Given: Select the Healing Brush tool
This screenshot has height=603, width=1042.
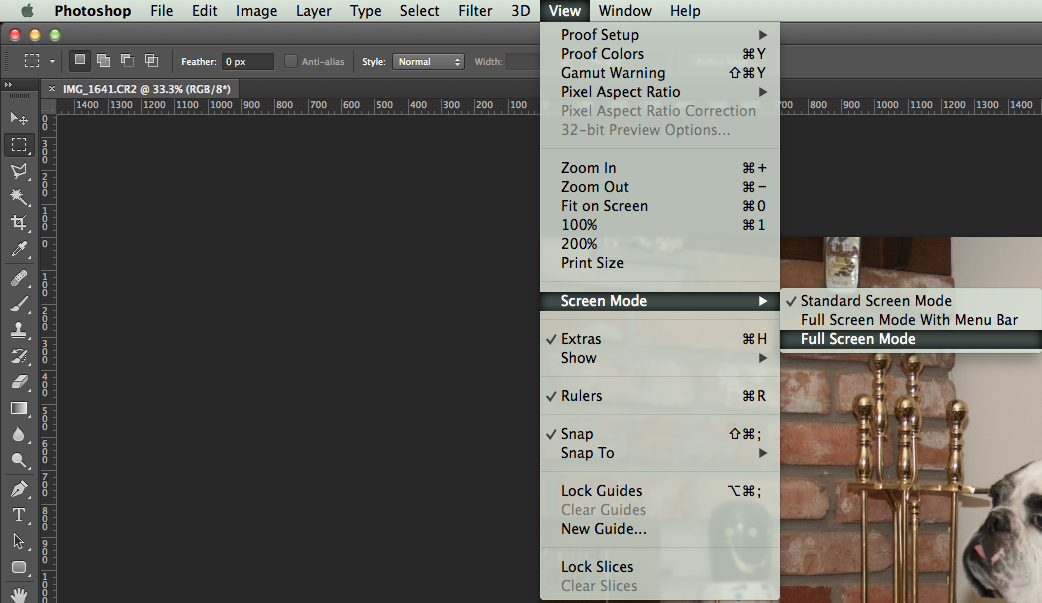Looking at the screenshot, I should 19,277.
